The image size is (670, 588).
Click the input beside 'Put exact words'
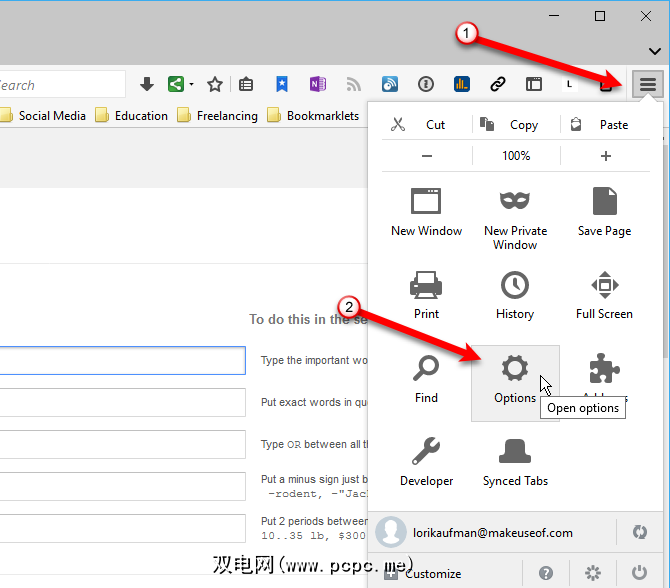click(x=123, y=403)
